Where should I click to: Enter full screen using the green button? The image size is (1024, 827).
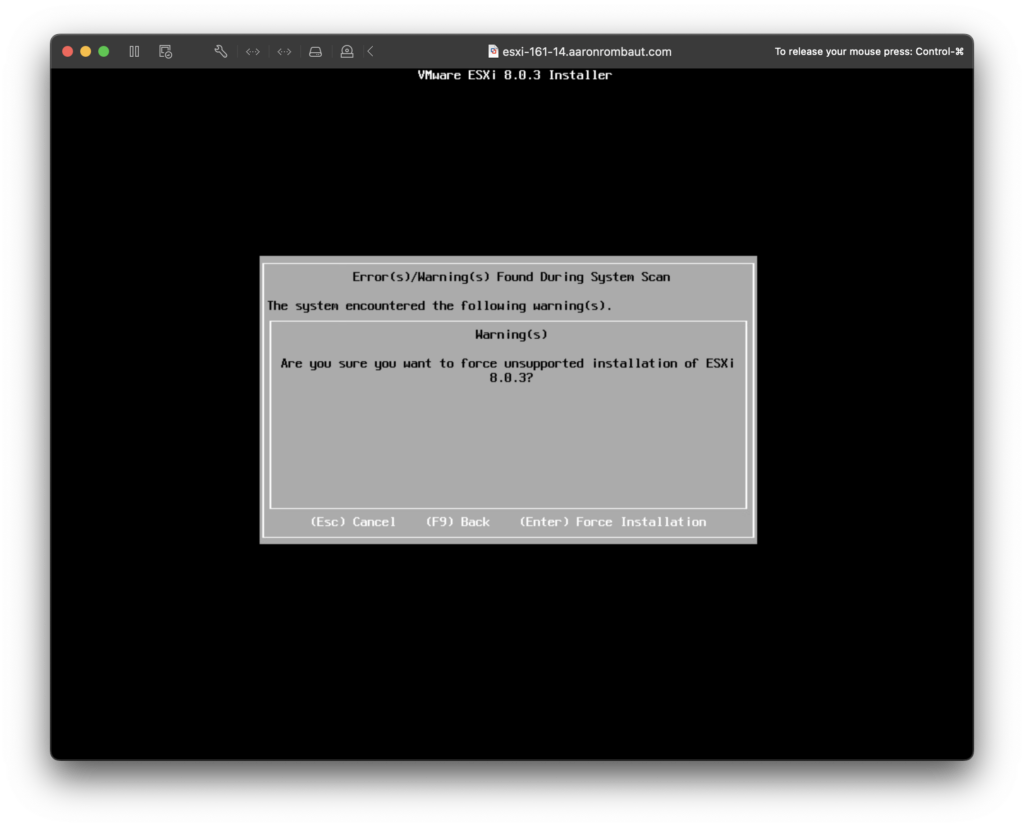pos(103,51)
